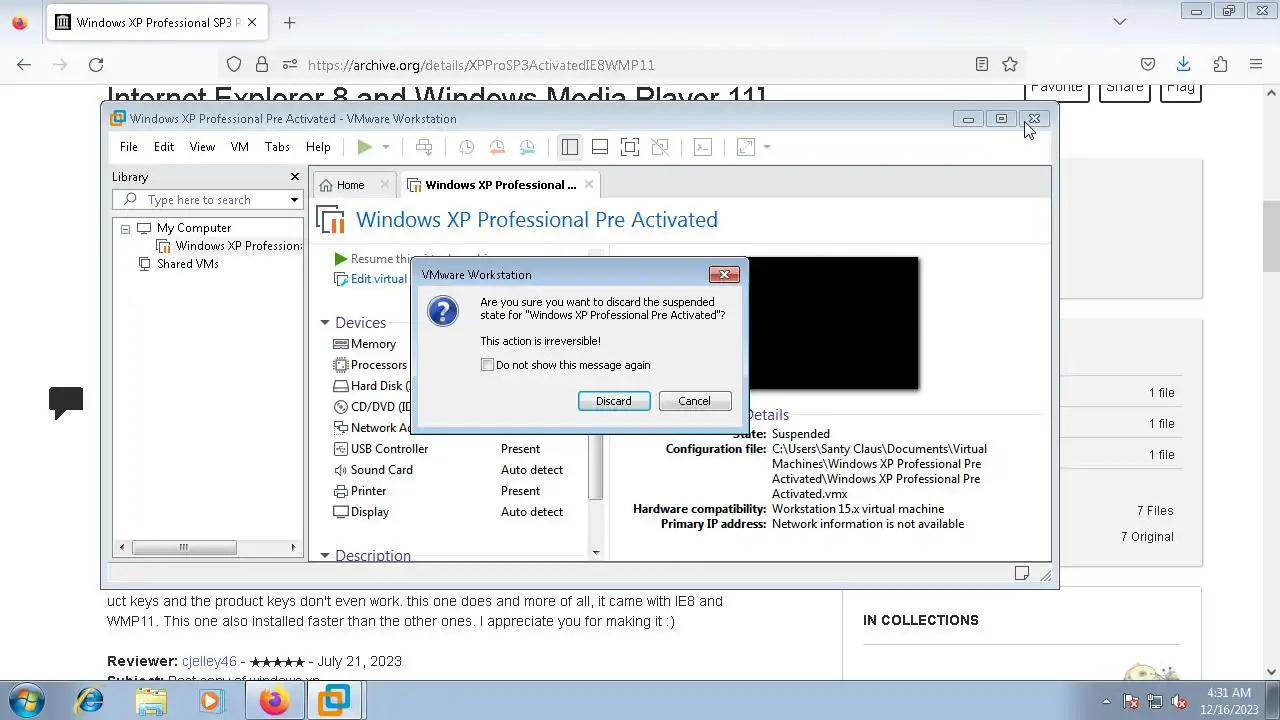This screenshot has width=1280, height=720.
Task: Open the stretch display dropdown arrow
Action: point(767,147)
